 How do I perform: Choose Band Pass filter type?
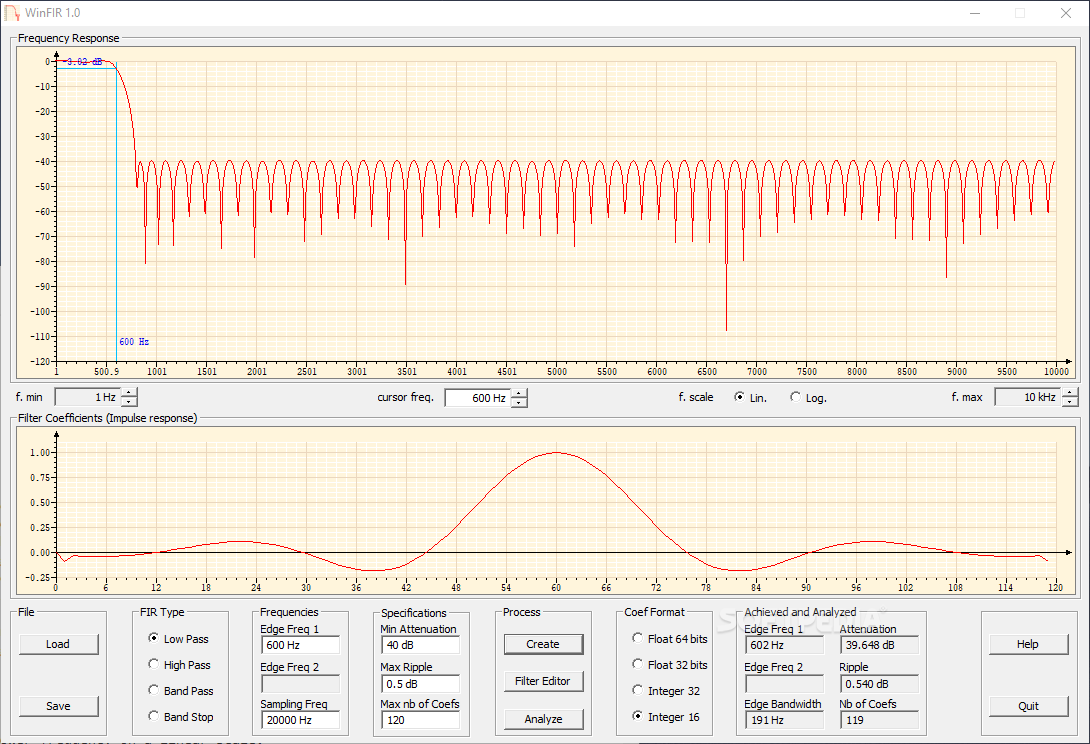coord(180,690)
